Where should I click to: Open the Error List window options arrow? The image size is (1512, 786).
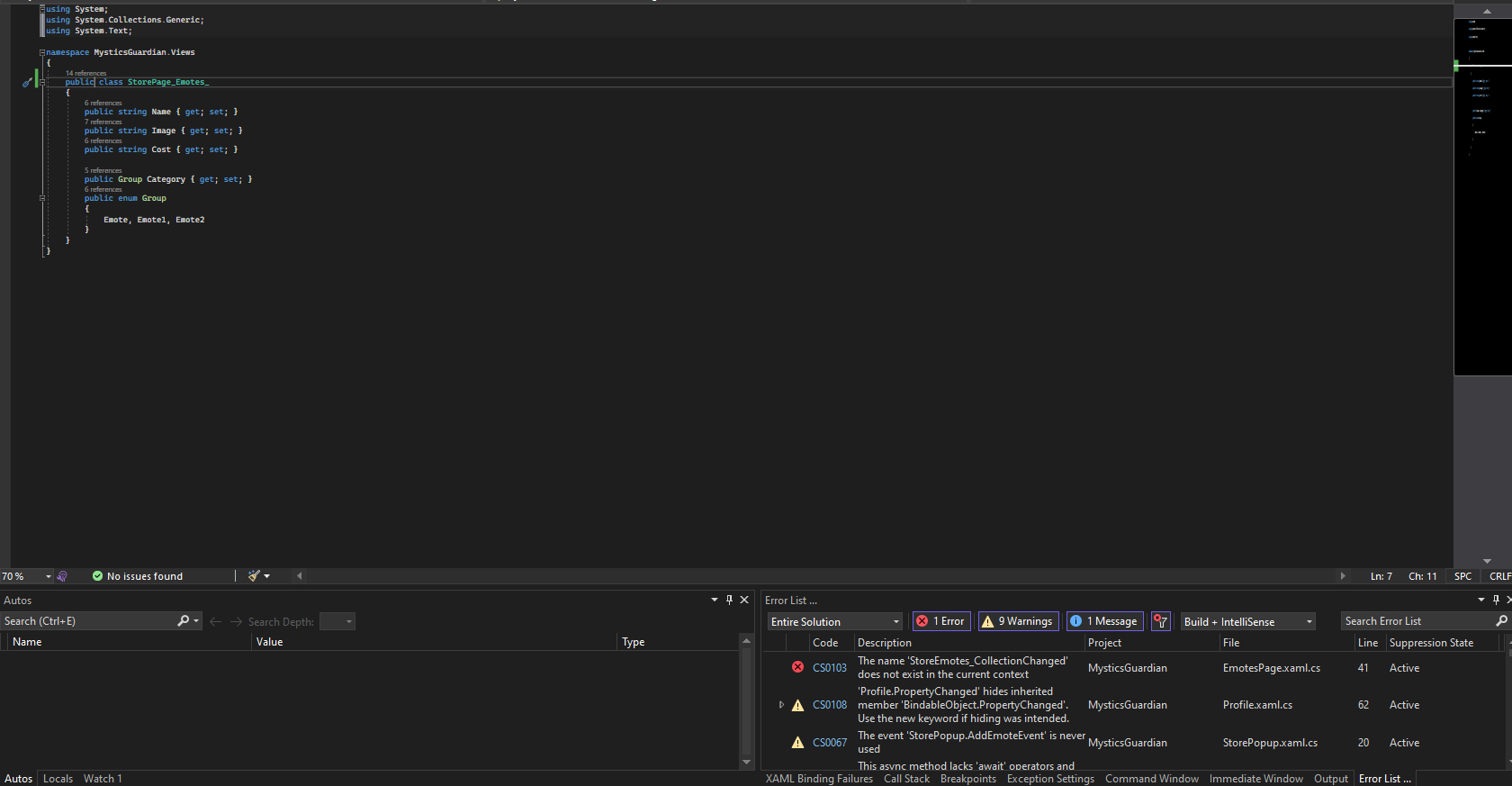[1481, 600]
